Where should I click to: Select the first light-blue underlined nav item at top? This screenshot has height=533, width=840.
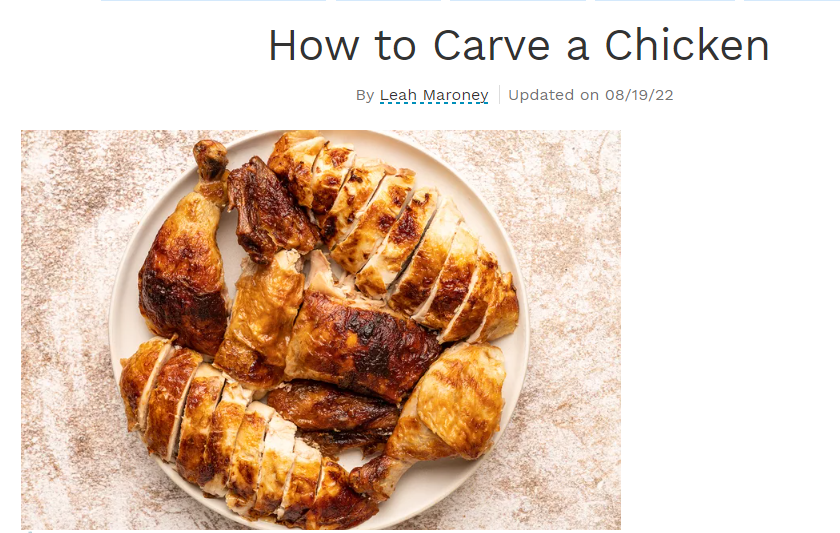[x=213, y=1]
